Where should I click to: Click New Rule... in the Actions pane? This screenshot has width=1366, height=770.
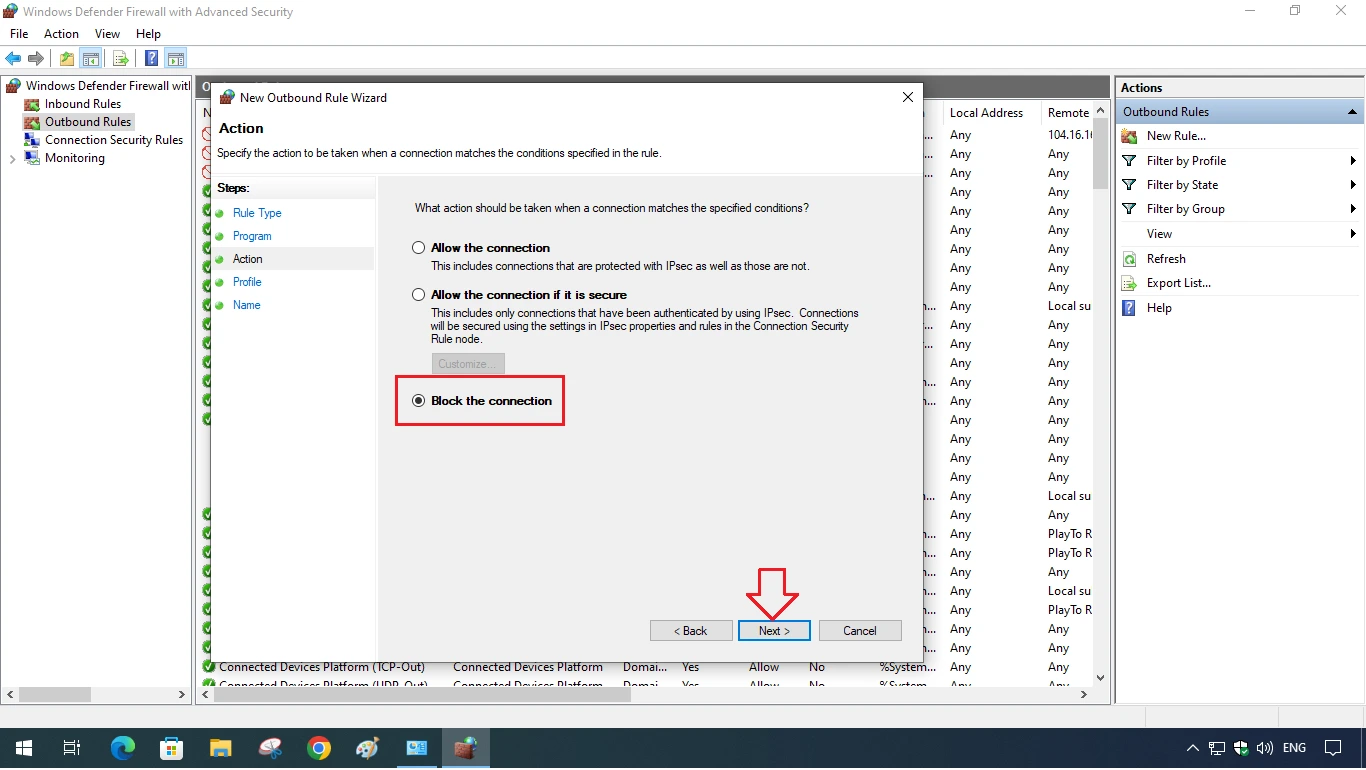point(1176,136)
